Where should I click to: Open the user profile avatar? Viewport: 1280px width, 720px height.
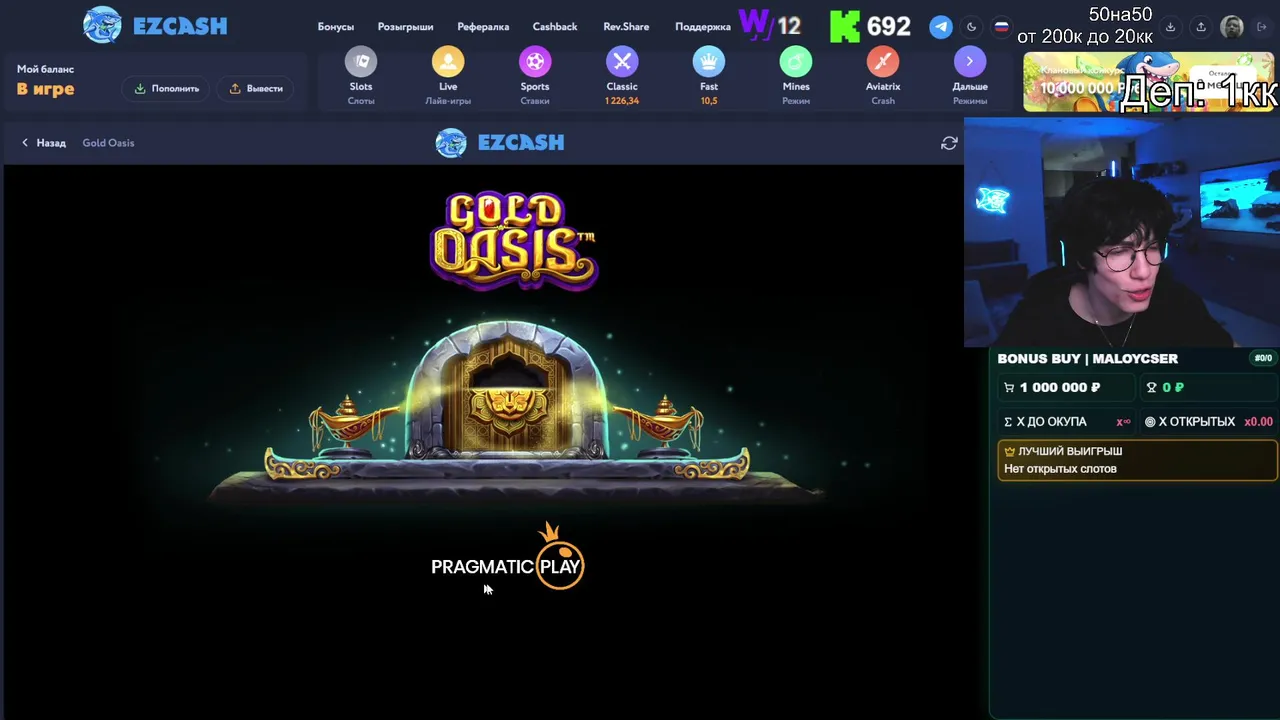(x=1232, y=27)
